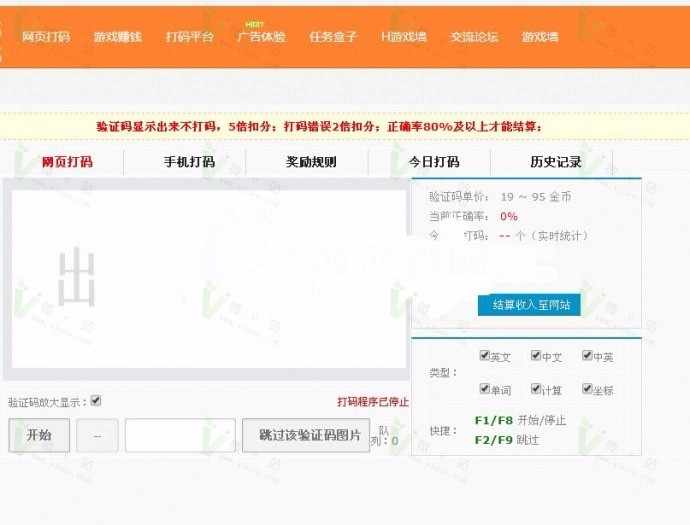Switch to the red 网页打码 tab
Screen dimensions: 690x525
click(67, 162)
